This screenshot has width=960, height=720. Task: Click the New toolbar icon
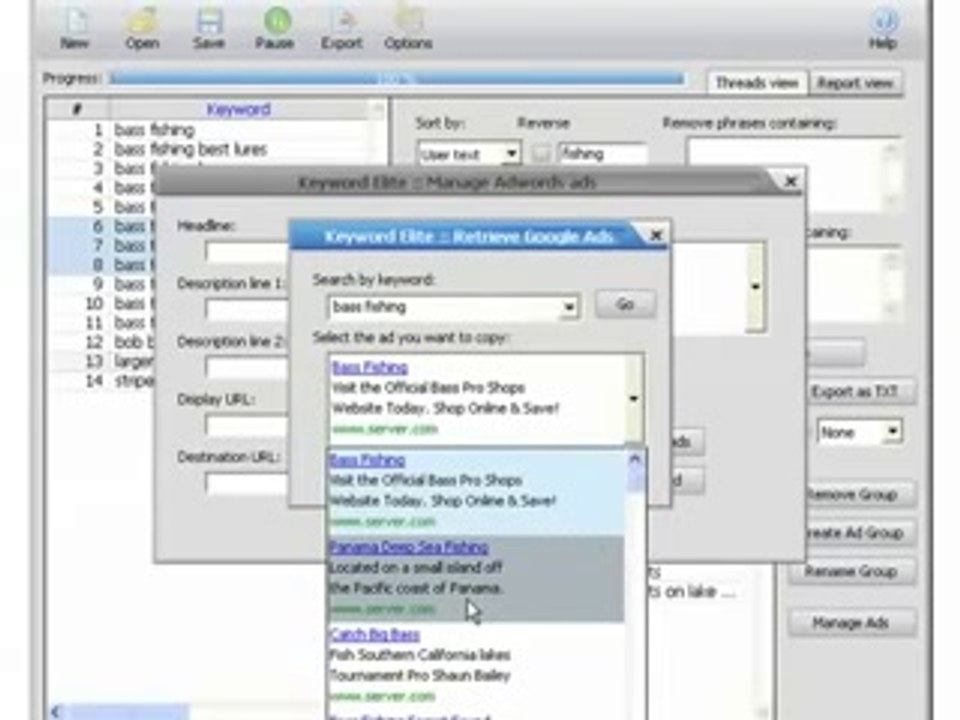pos(75,28)
